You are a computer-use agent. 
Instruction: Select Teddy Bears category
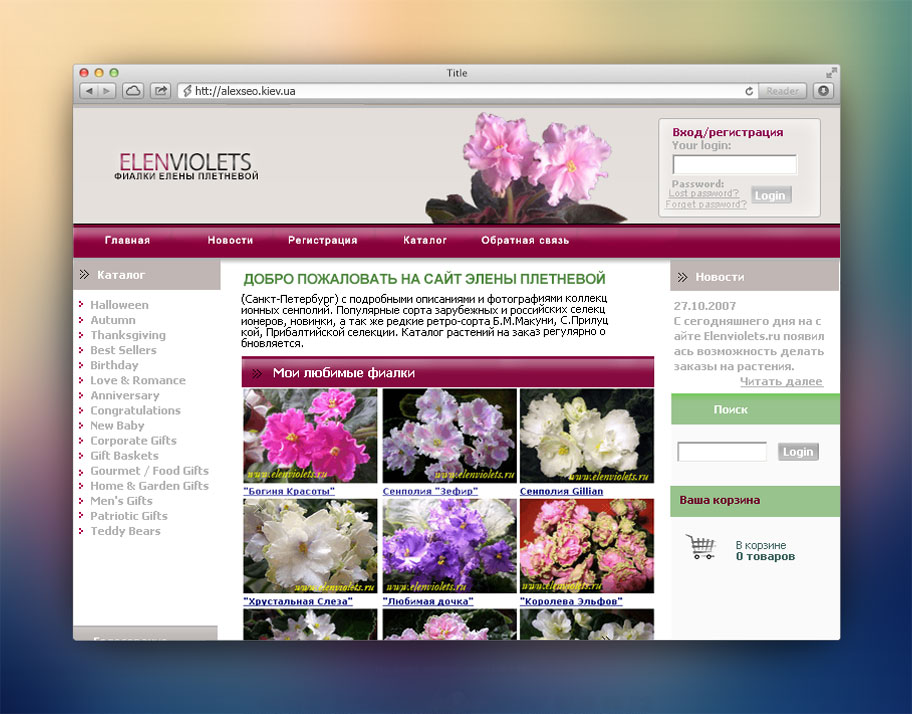[125, 531]
